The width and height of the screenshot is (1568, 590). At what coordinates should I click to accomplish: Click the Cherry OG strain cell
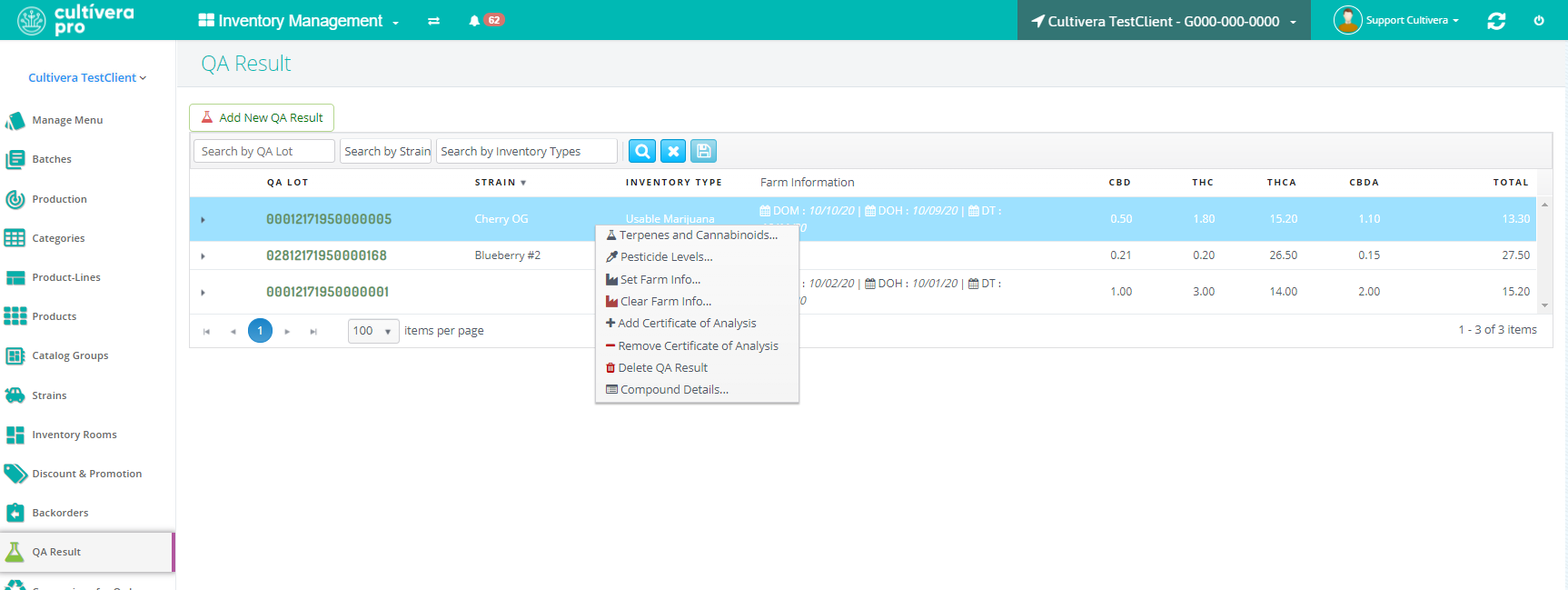[501, 219]
